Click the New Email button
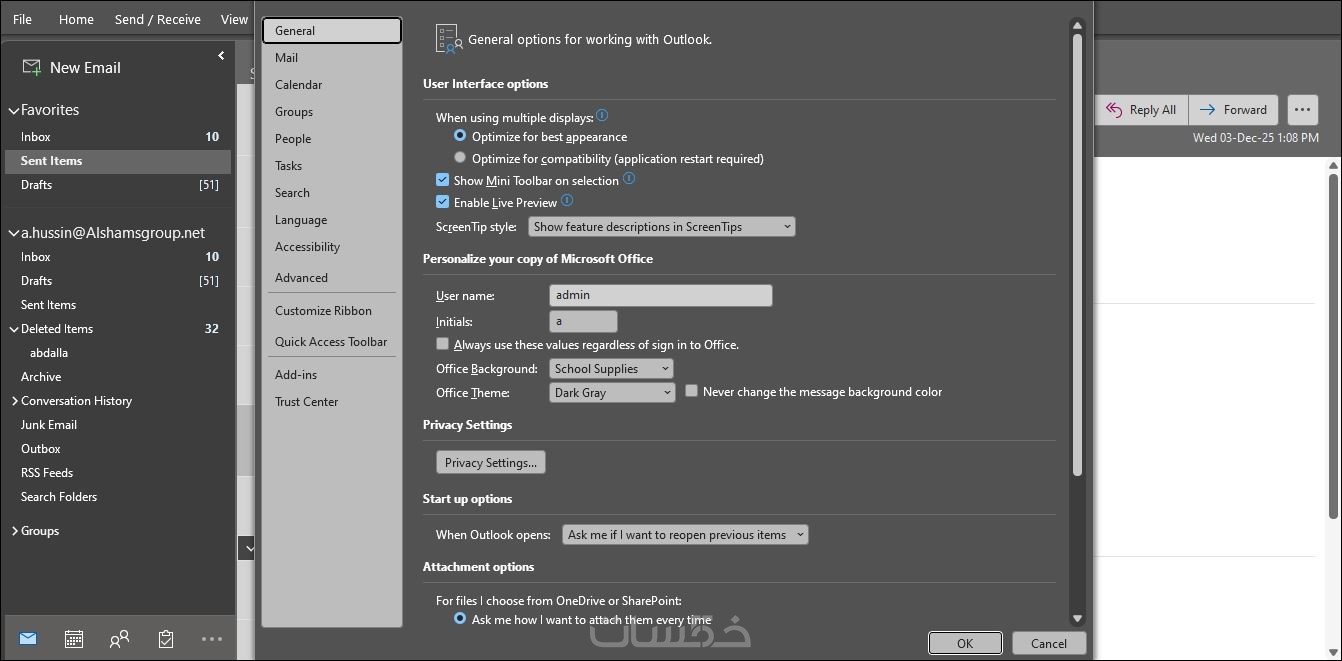 [x=72, y=68]
